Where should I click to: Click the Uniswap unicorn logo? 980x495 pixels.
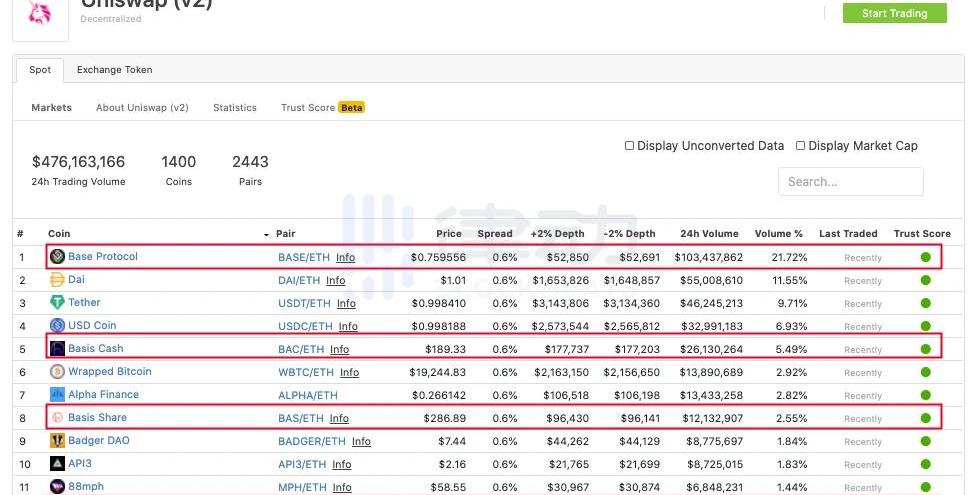(39, 12)
